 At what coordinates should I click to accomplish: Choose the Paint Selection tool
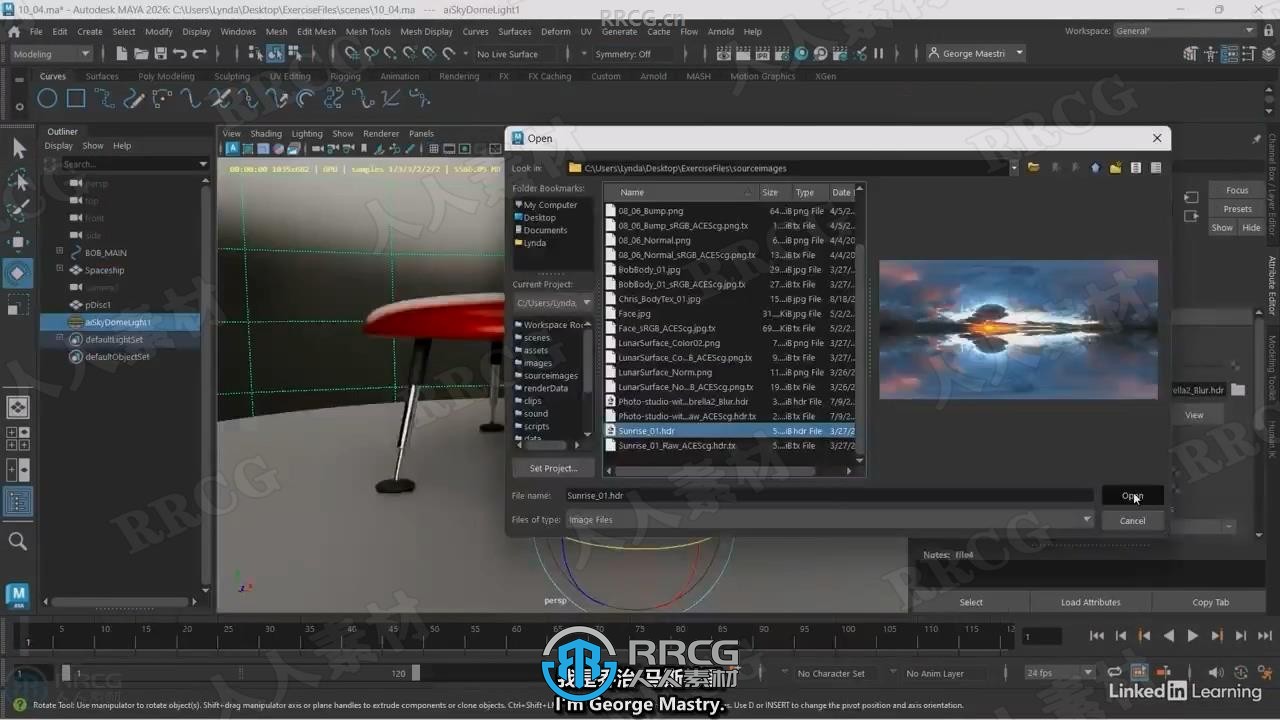point(18,211)
